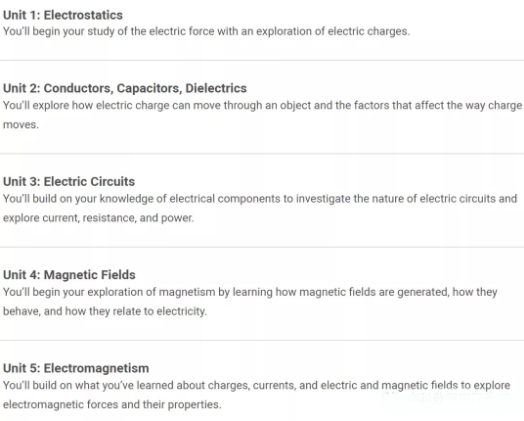Open the Unit 1: Electrostatics heading
Image resolution: width=524 pixels, height=421 pixels.
point(63,15)
